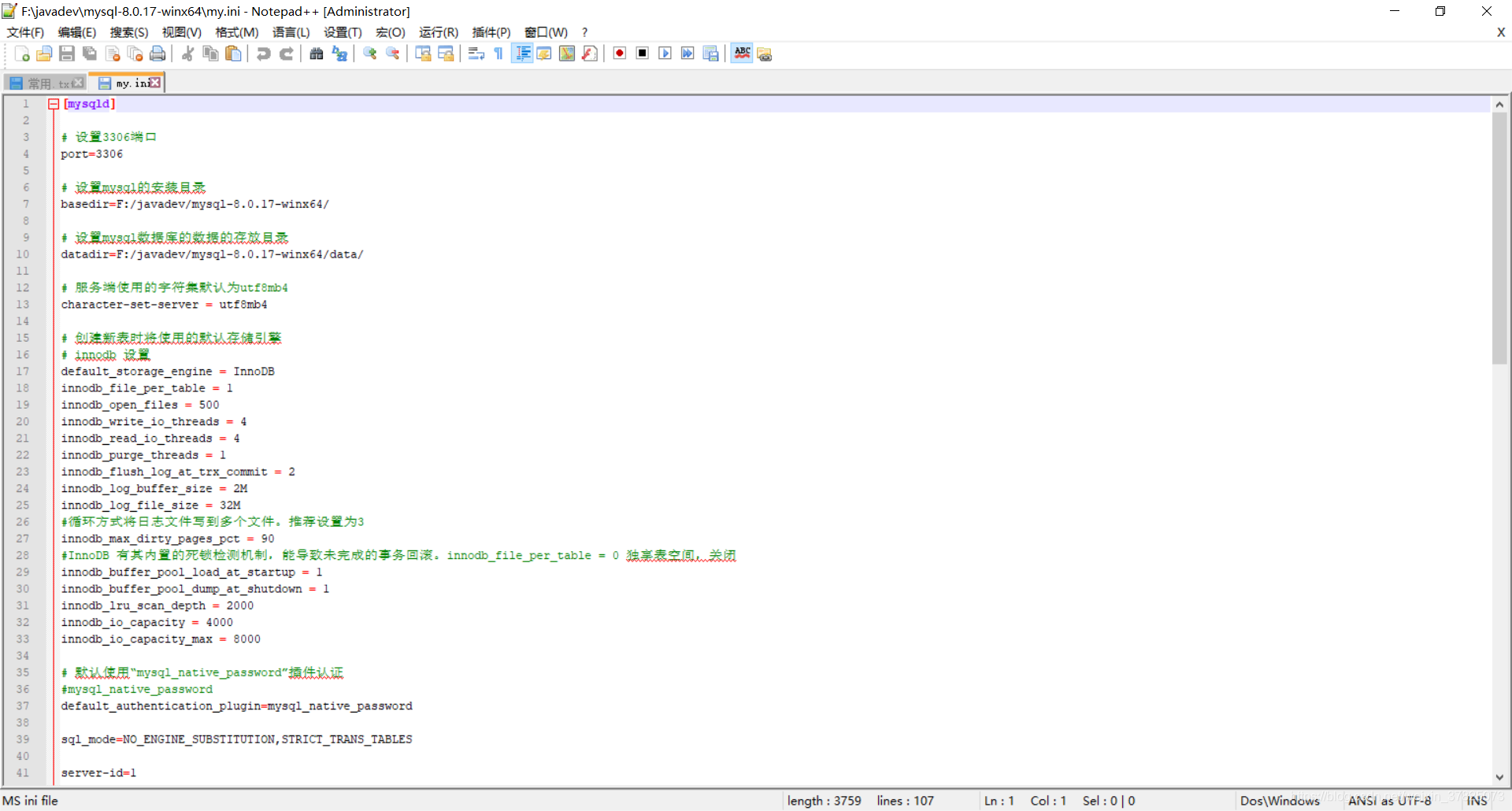This screenshot has height=811, width=1512.
Task: Play back the recorded macro
Action: pyautogui.click(x=665, y=54)
